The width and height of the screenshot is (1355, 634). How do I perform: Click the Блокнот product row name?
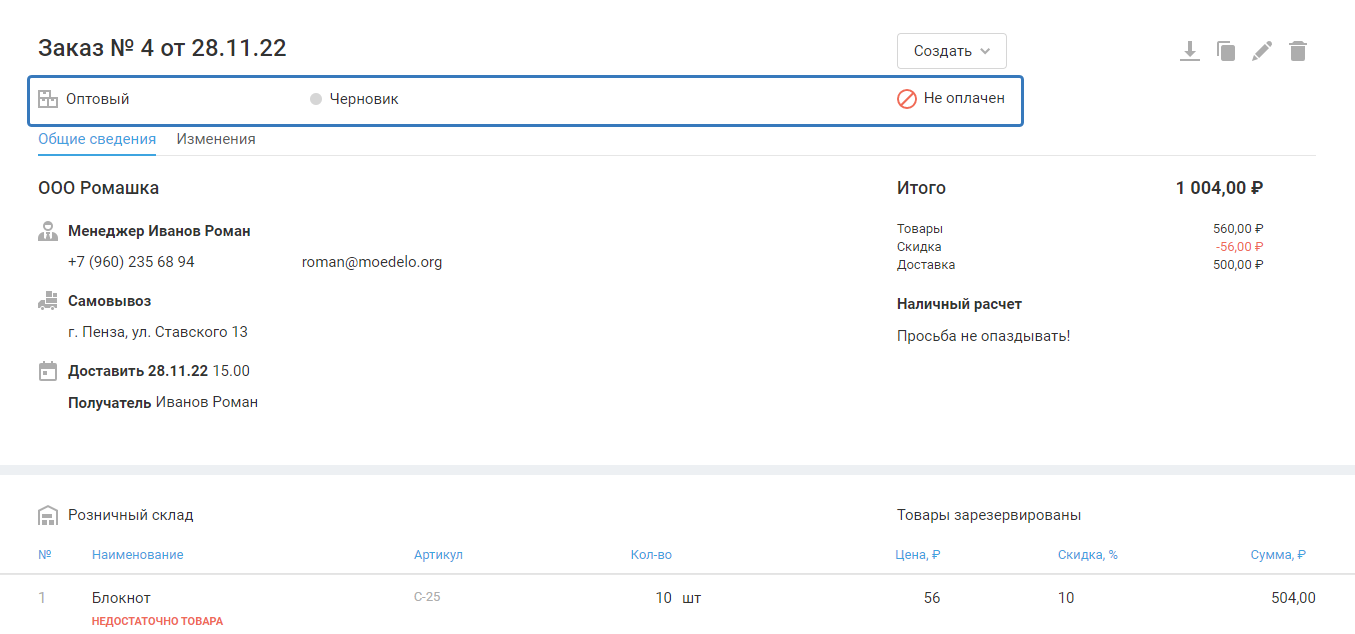click(x=121, y=598)
